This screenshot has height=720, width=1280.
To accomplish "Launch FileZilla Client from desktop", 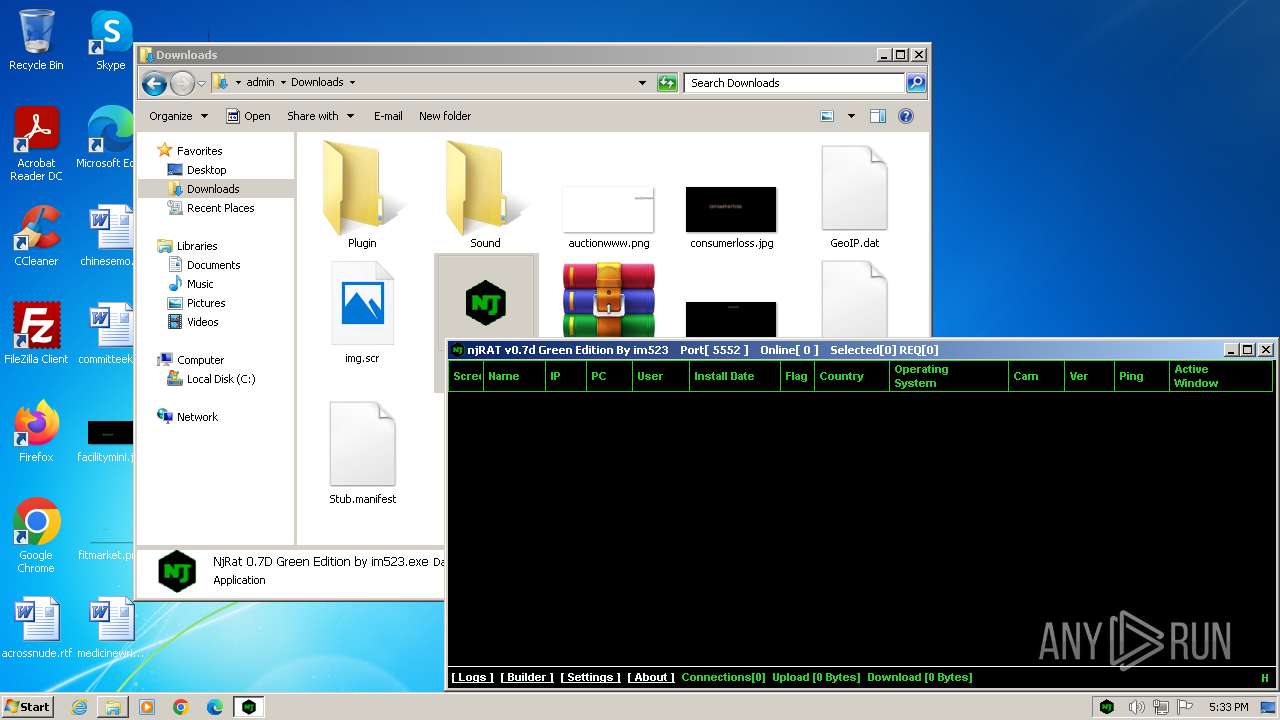I will tap(36, 334).
